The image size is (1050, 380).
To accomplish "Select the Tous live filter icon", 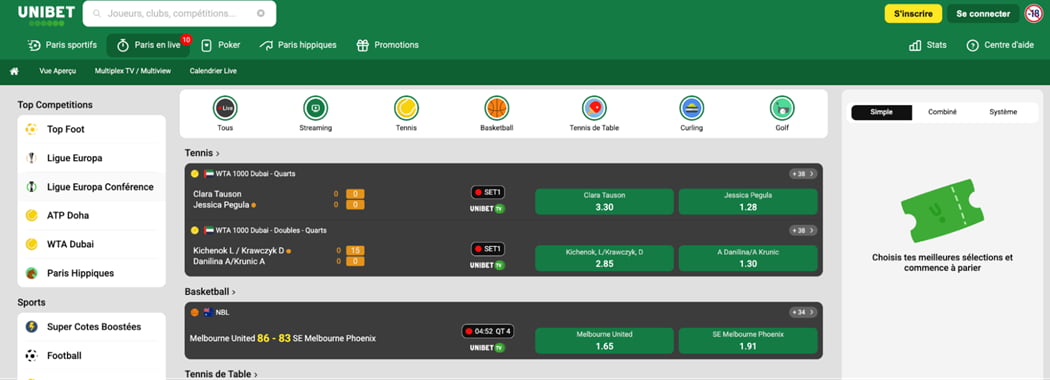I will [226, 107].
